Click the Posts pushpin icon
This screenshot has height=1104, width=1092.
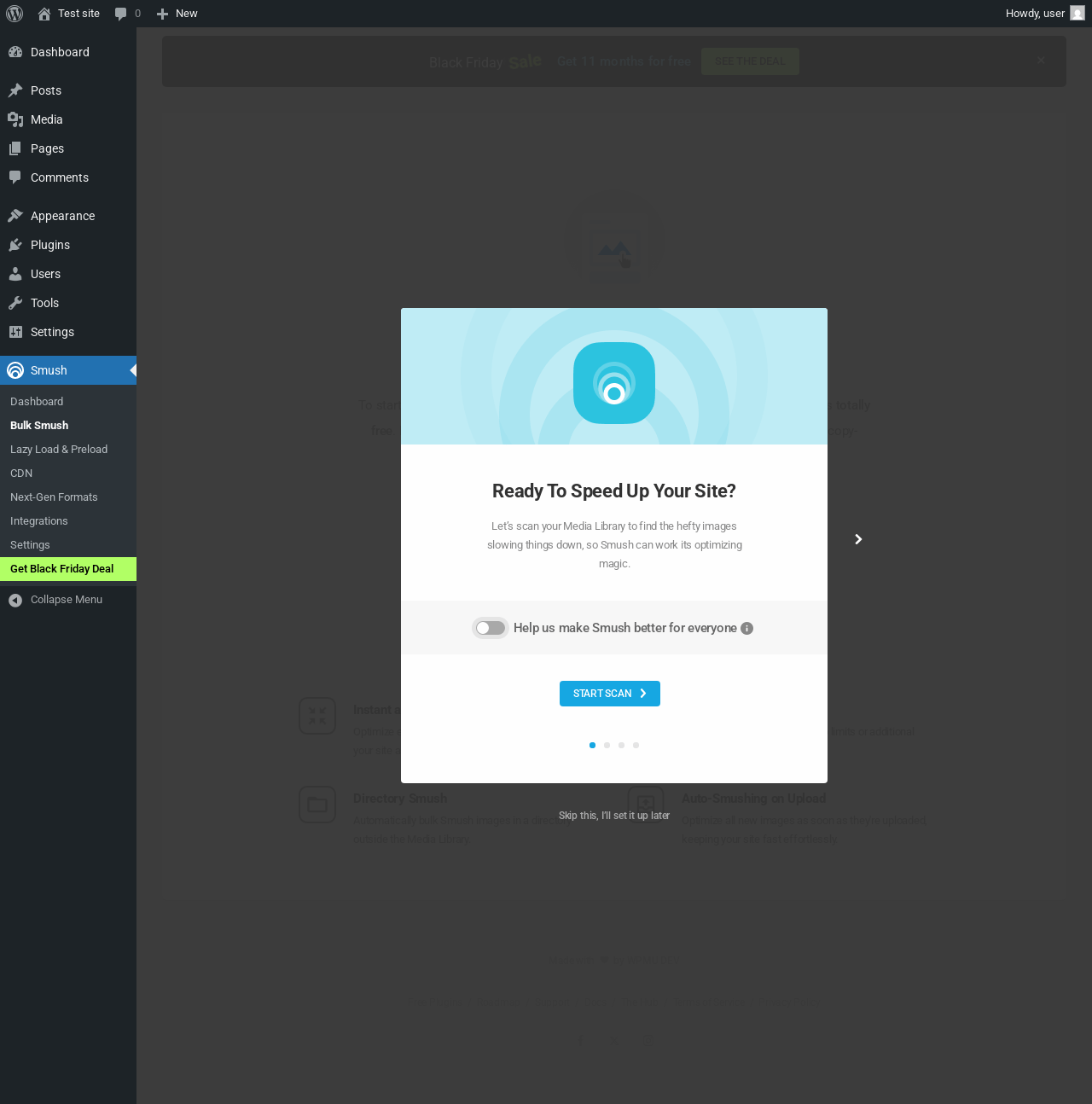15,90
